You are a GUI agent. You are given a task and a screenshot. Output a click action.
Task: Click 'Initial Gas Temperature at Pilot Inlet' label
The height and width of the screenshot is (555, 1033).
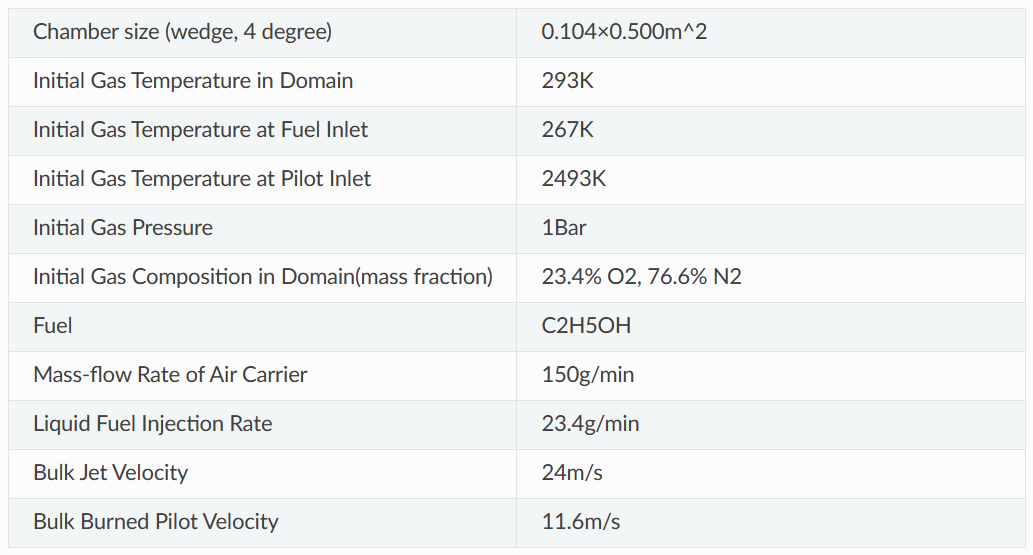point(202,178)
